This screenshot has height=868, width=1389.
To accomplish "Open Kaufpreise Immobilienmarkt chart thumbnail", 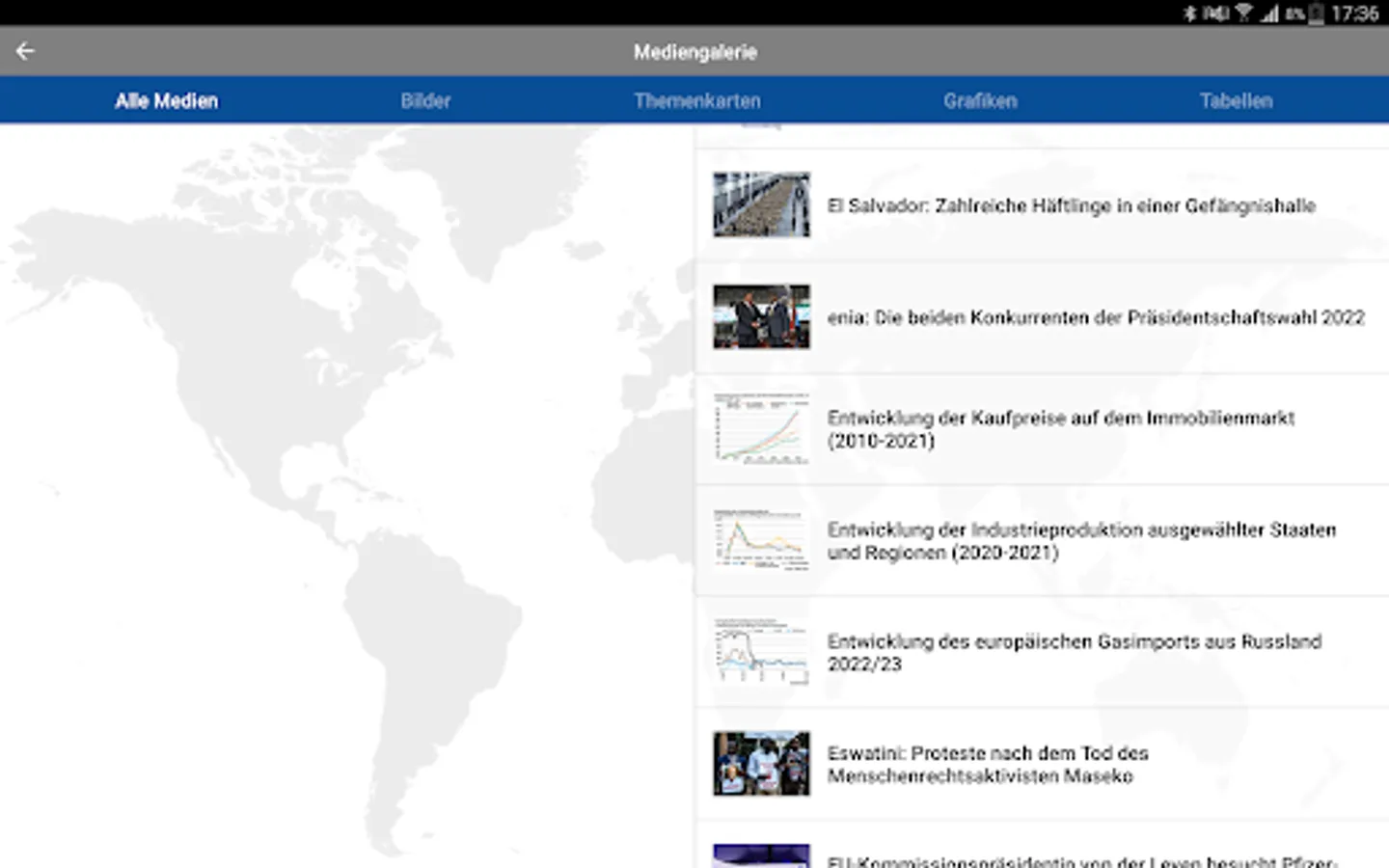I will click(x=761, y=428).
